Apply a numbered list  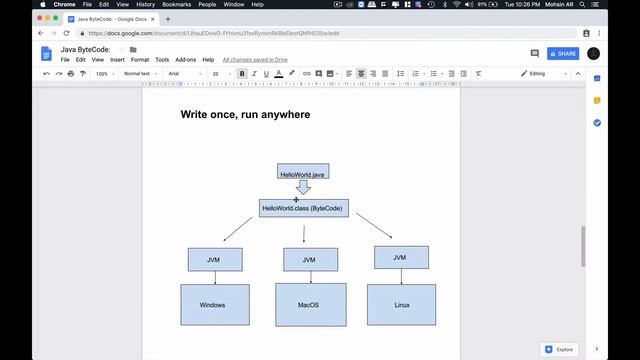(416, 74)
